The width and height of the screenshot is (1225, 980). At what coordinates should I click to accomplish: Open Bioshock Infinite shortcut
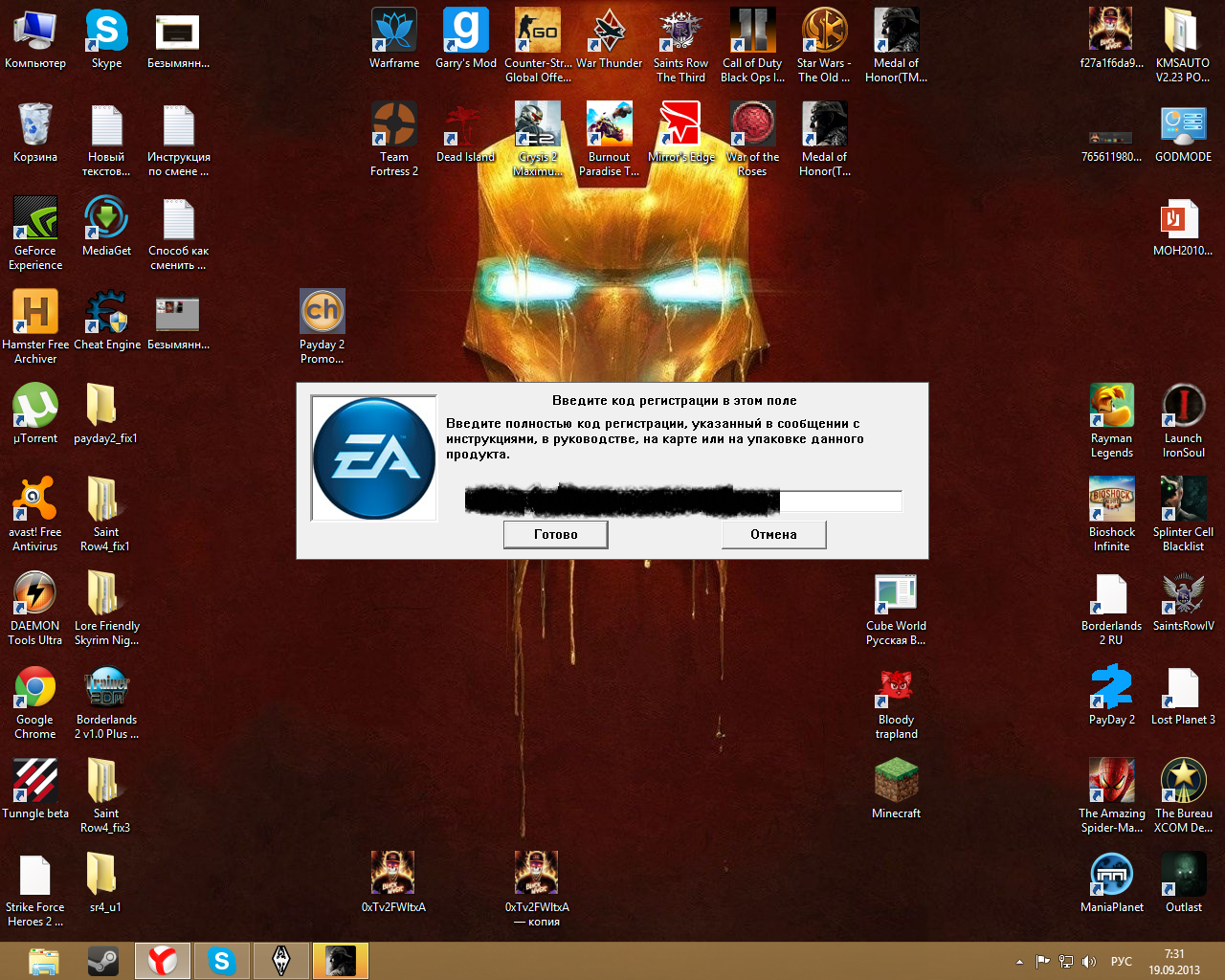pyautogui.click(x=1111, y=515)
